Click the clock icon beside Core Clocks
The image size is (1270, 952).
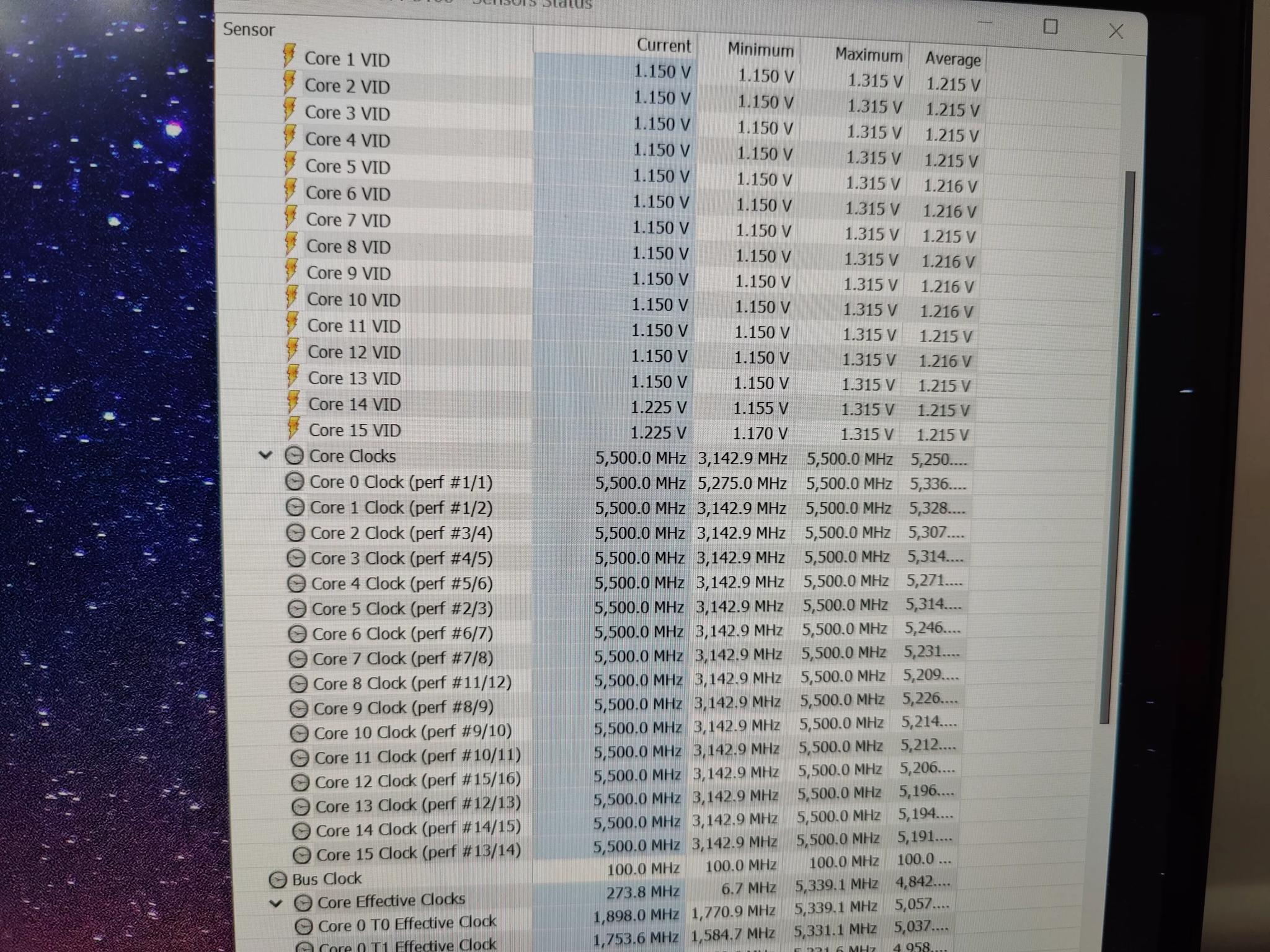coord(294,456)
